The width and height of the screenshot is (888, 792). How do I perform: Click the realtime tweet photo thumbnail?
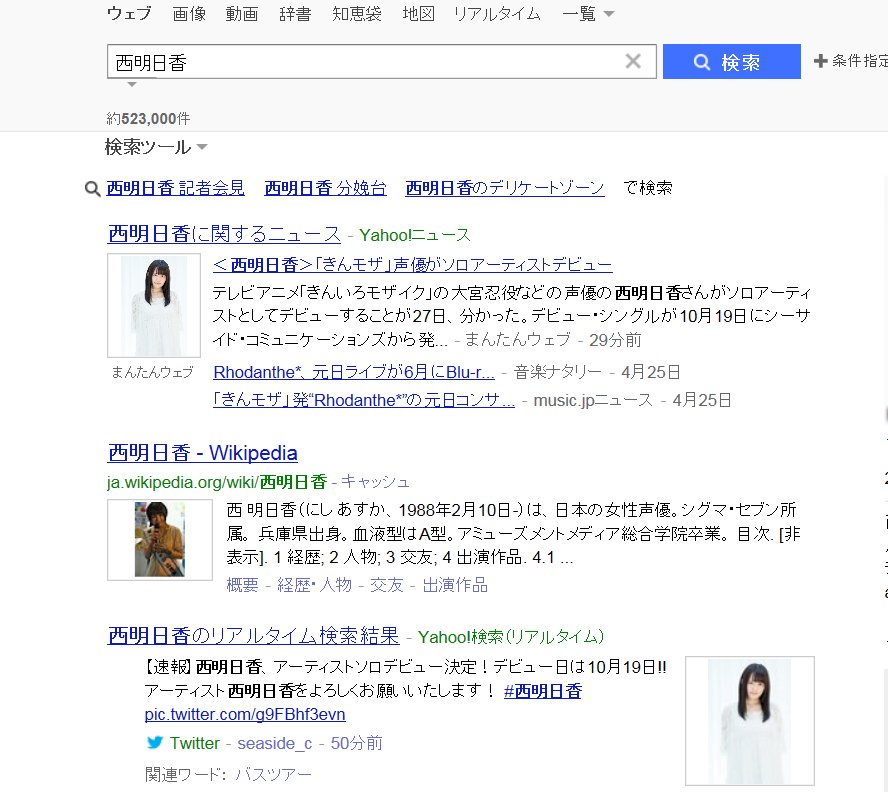click(750, 721)
